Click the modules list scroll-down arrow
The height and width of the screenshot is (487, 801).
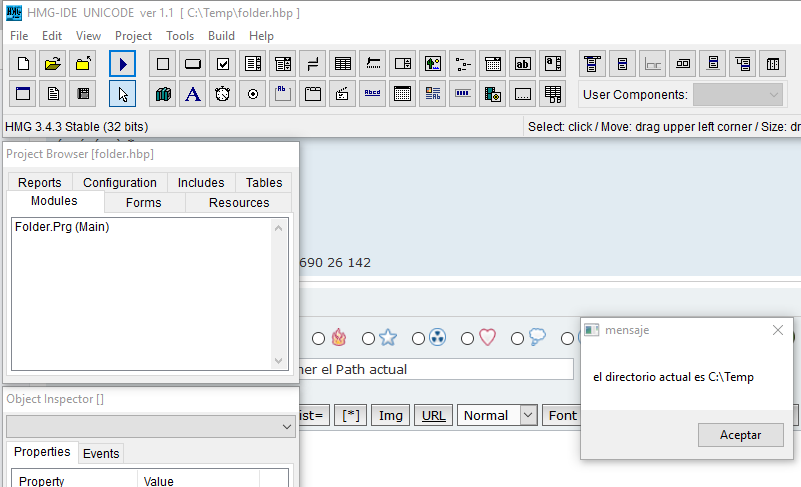coord(278,361)
